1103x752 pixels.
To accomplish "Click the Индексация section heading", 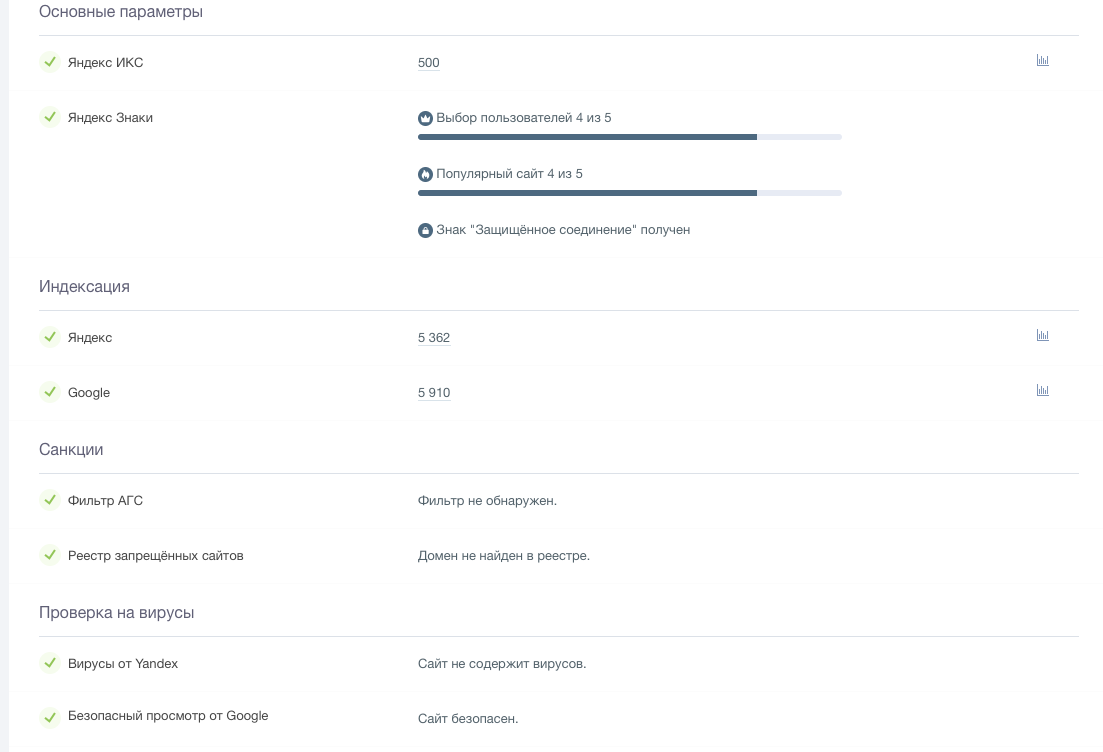I will (x=84, y=286).
